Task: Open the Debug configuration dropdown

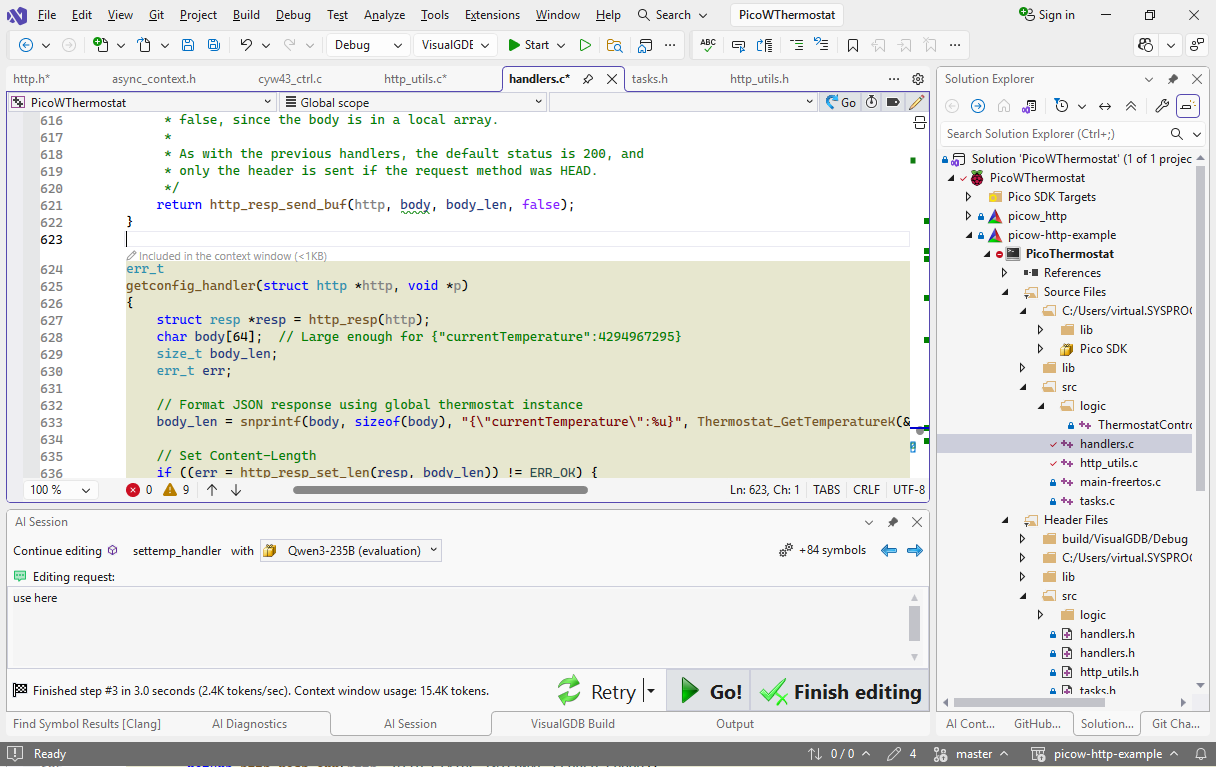Action: (367, 45)
